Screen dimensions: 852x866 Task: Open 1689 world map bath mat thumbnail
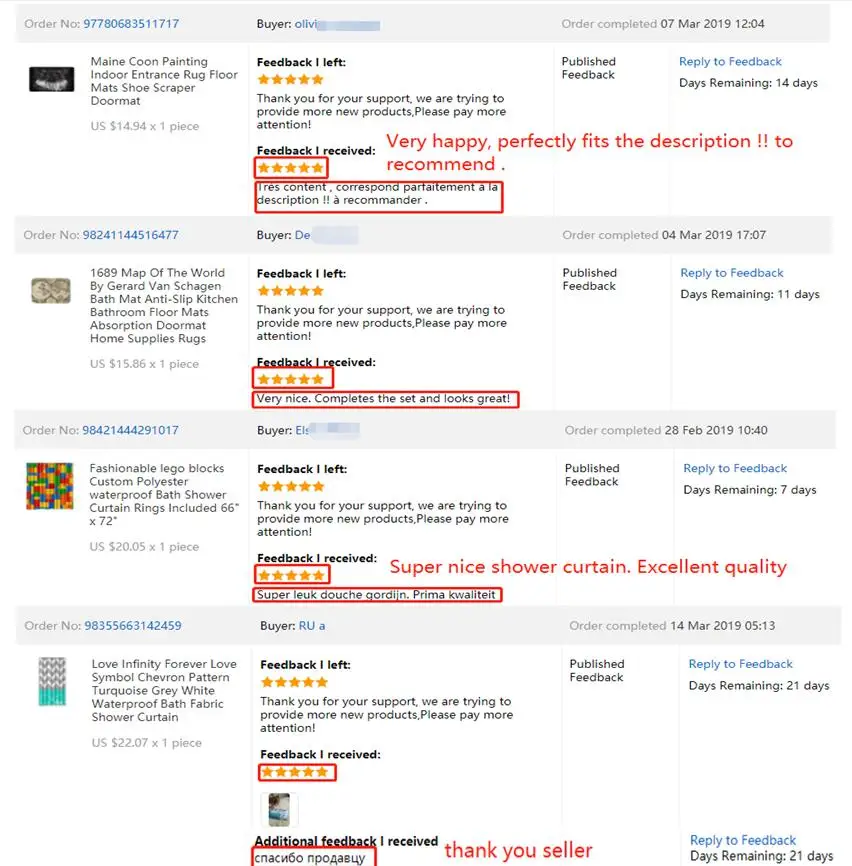tap(51, 291)
